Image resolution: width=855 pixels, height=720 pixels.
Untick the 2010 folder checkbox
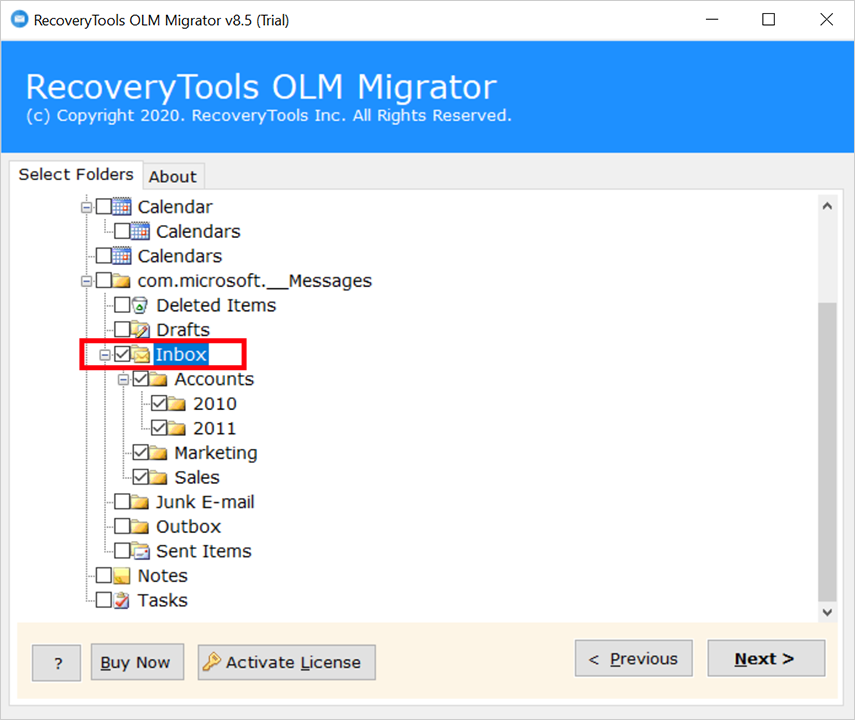click(159, 404)
